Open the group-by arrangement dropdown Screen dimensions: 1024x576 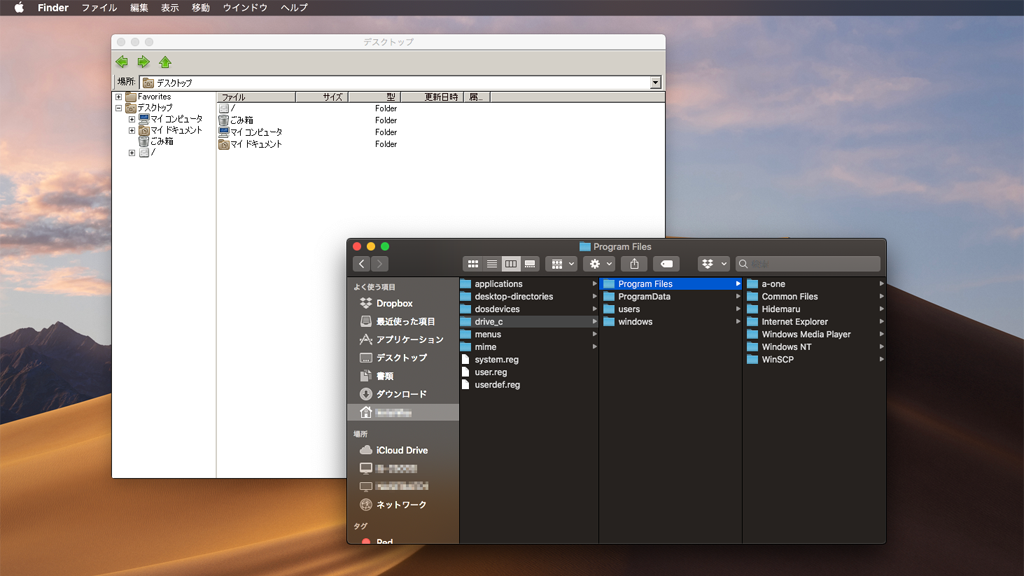point(562,264)
